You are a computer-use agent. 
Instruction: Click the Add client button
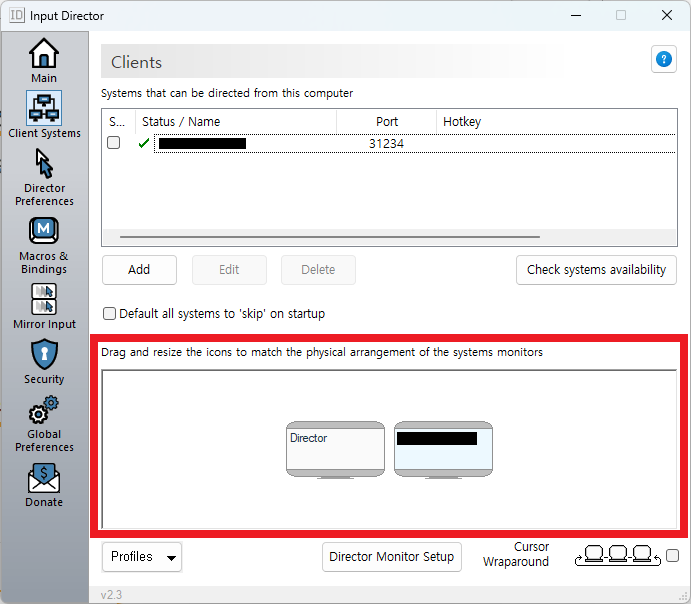pos(139,270)
